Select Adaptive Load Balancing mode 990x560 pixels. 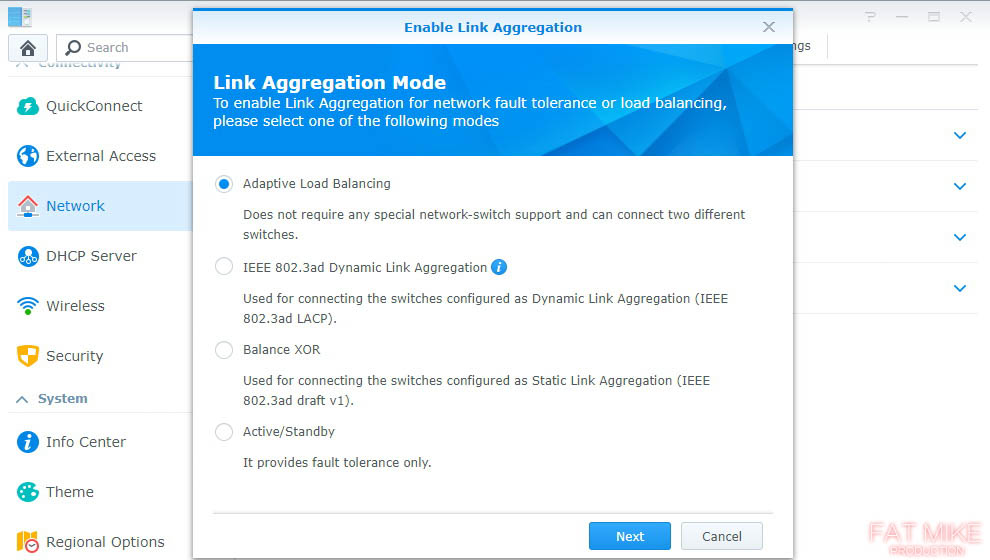[224, 184]
